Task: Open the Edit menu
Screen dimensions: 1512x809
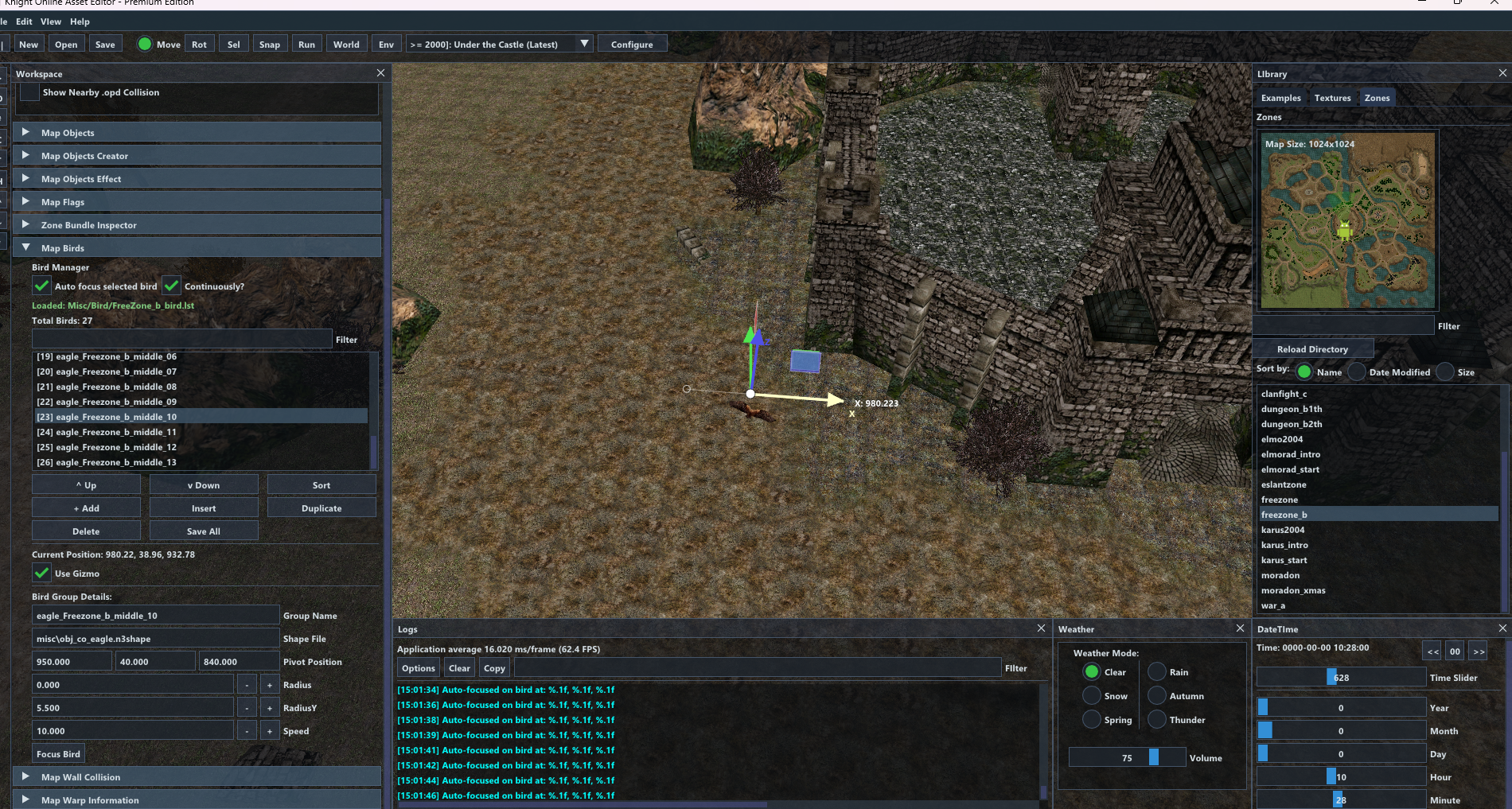Action: click(25, 21)
